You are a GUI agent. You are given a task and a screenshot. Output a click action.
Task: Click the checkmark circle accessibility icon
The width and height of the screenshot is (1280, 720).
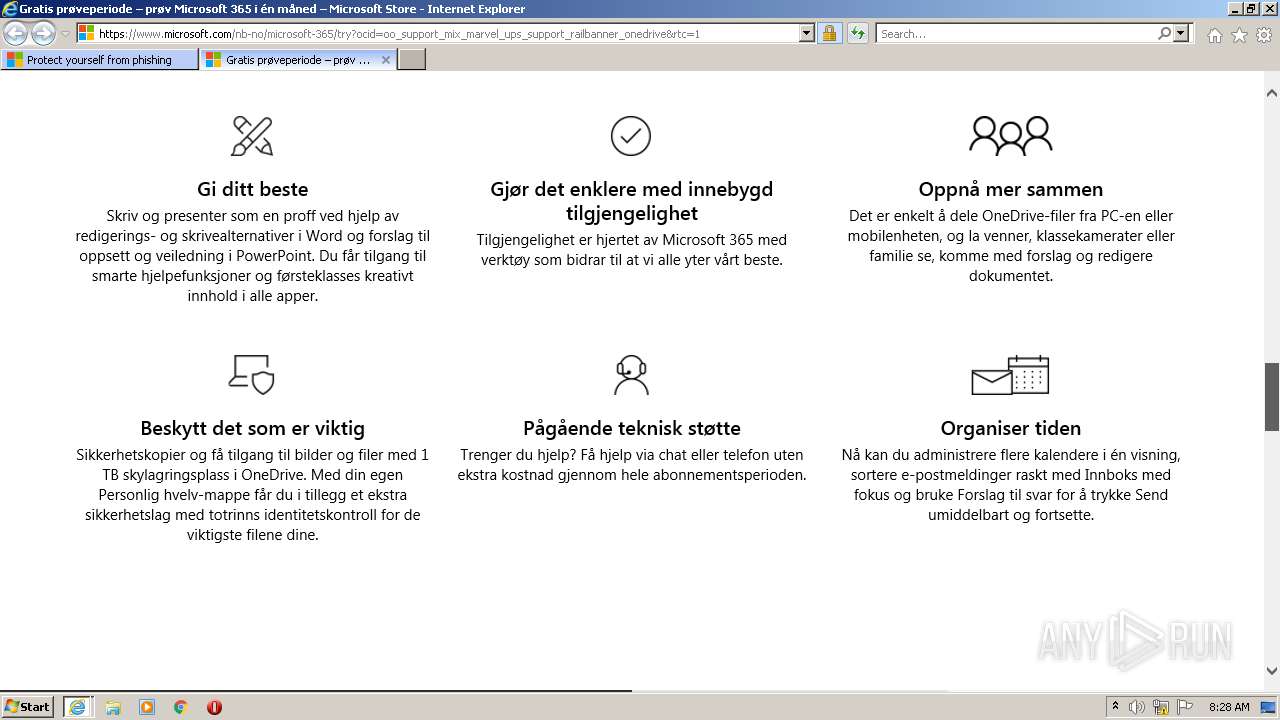pos(631,136)
